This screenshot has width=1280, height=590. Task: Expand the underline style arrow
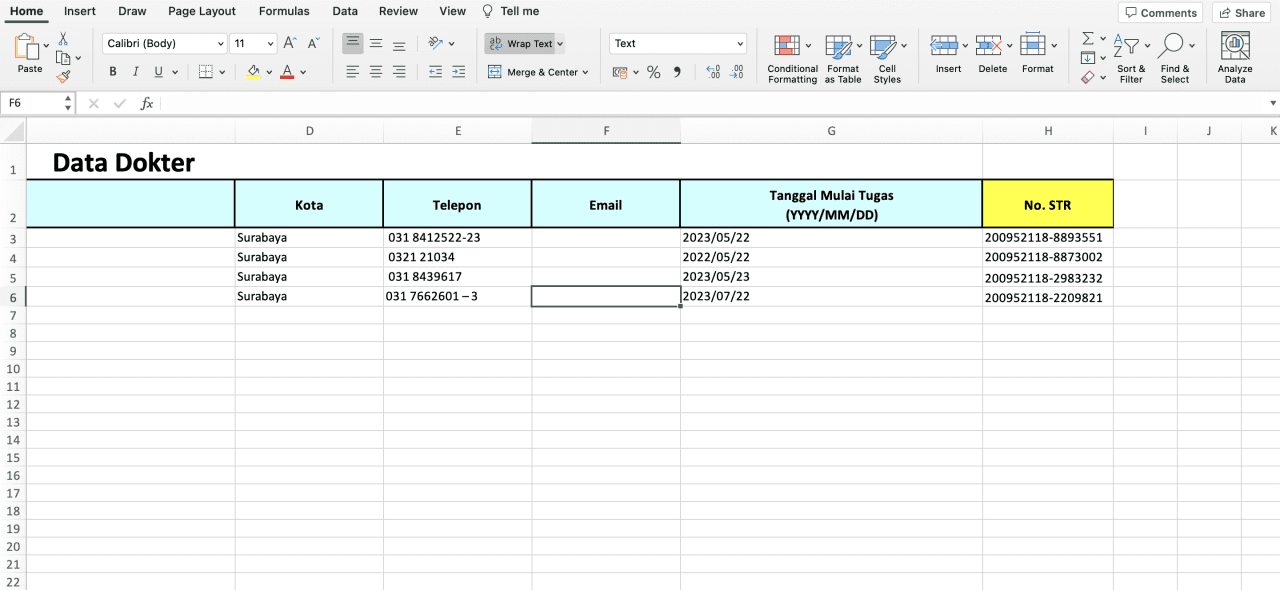click(x=175, y=72)
